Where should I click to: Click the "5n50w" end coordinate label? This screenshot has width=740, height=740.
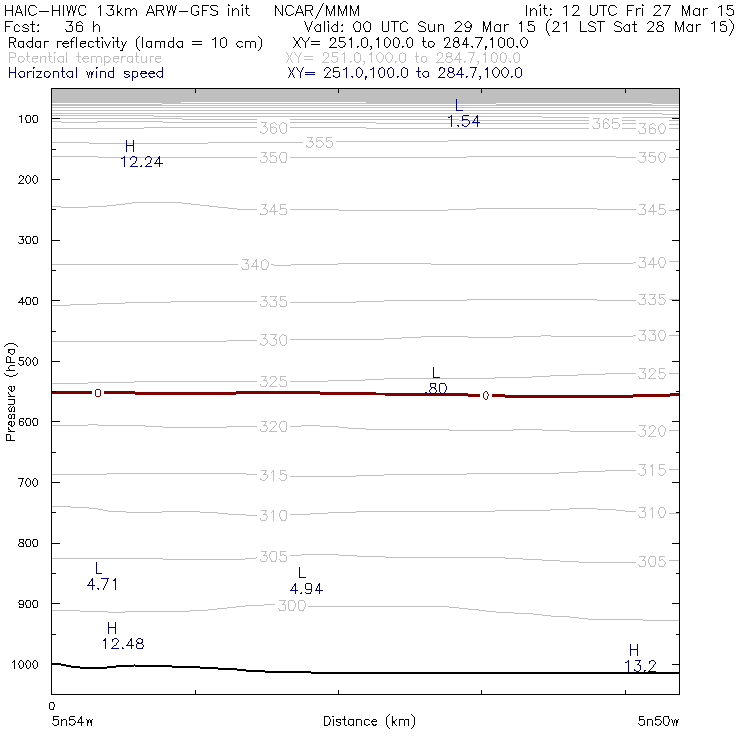click(658, 721)
